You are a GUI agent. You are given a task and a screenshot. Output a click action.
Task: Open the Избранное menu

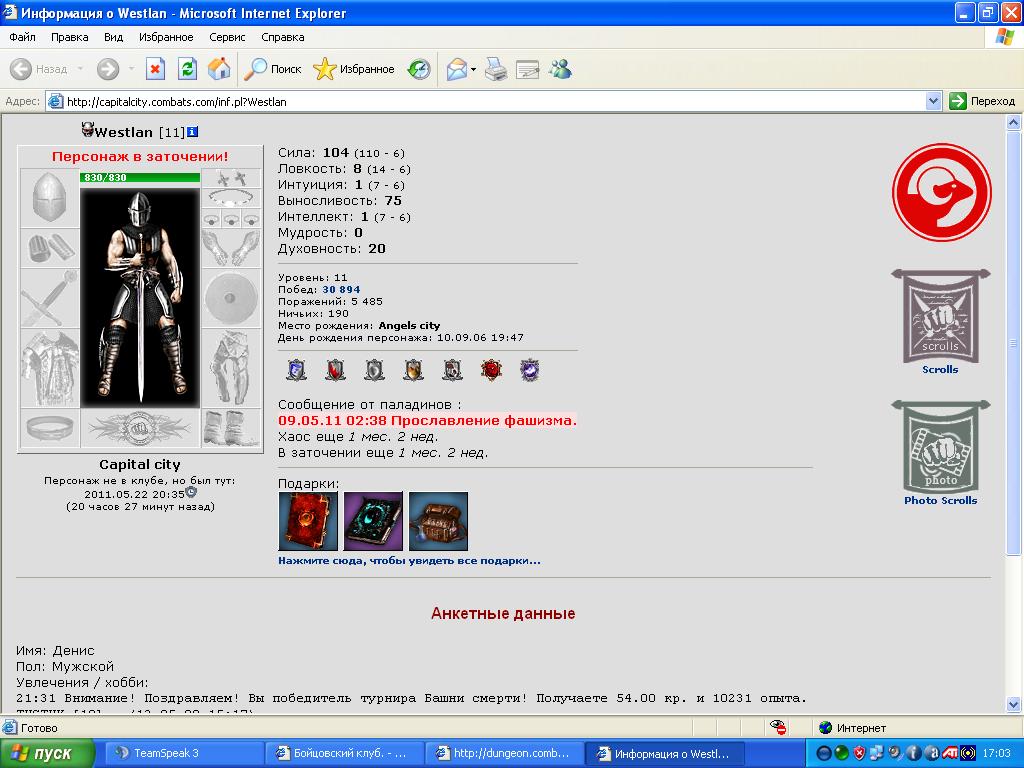point(166,37)
